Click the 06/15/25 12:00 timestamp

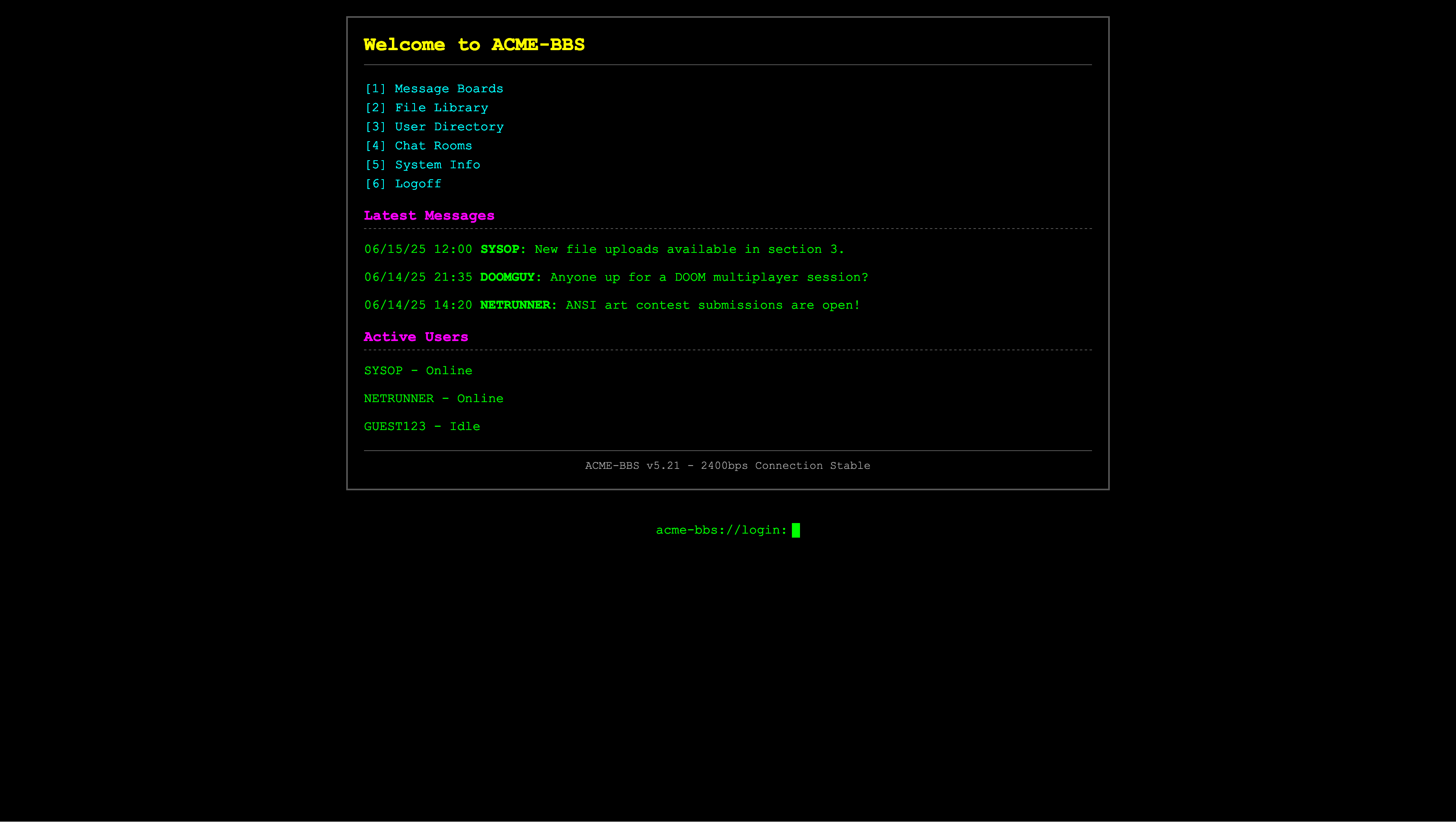point(418,249)
